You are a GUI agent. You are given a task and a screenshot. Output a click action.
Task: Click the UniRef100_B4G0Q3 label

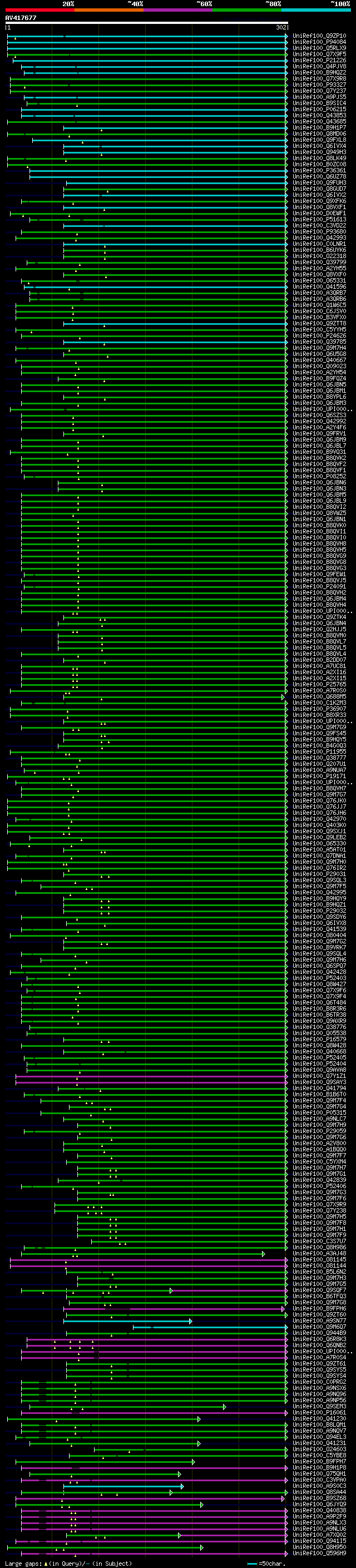pos(319,746)
